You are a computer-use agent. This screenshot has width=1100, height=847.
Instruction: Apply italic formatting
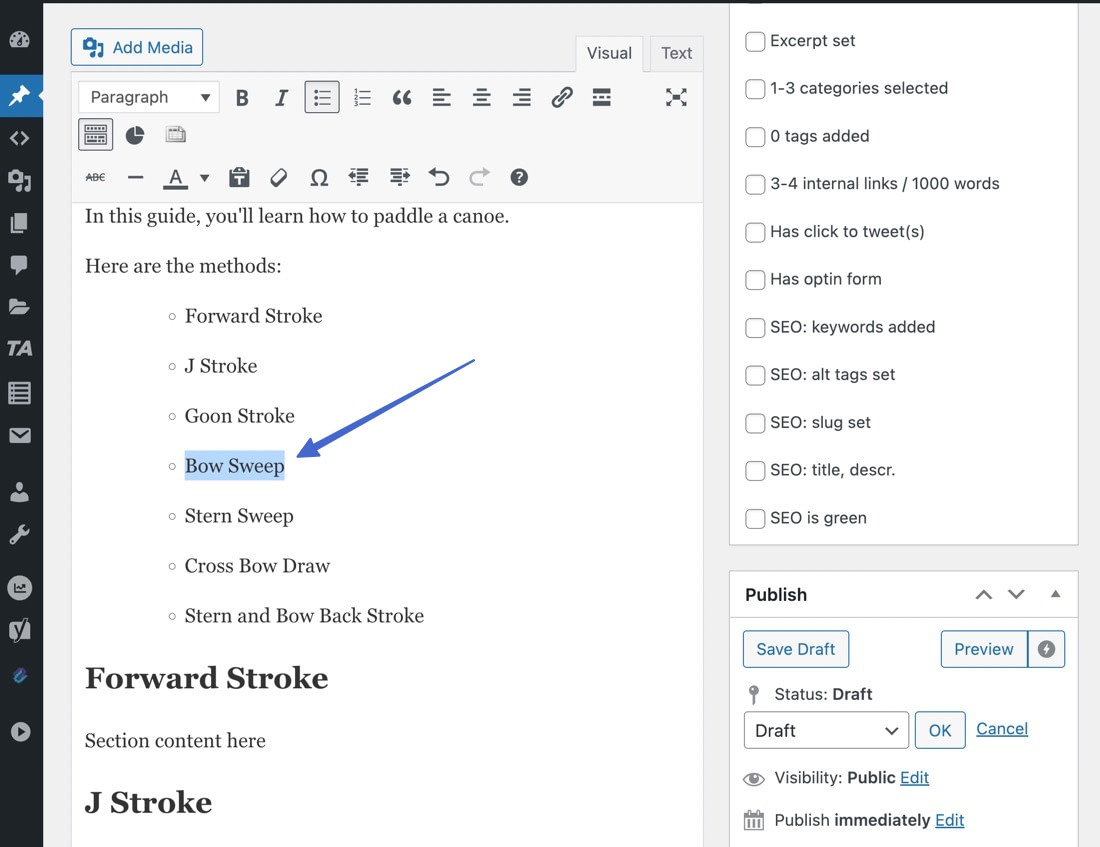pyautogui.click(x=281, y=97)
